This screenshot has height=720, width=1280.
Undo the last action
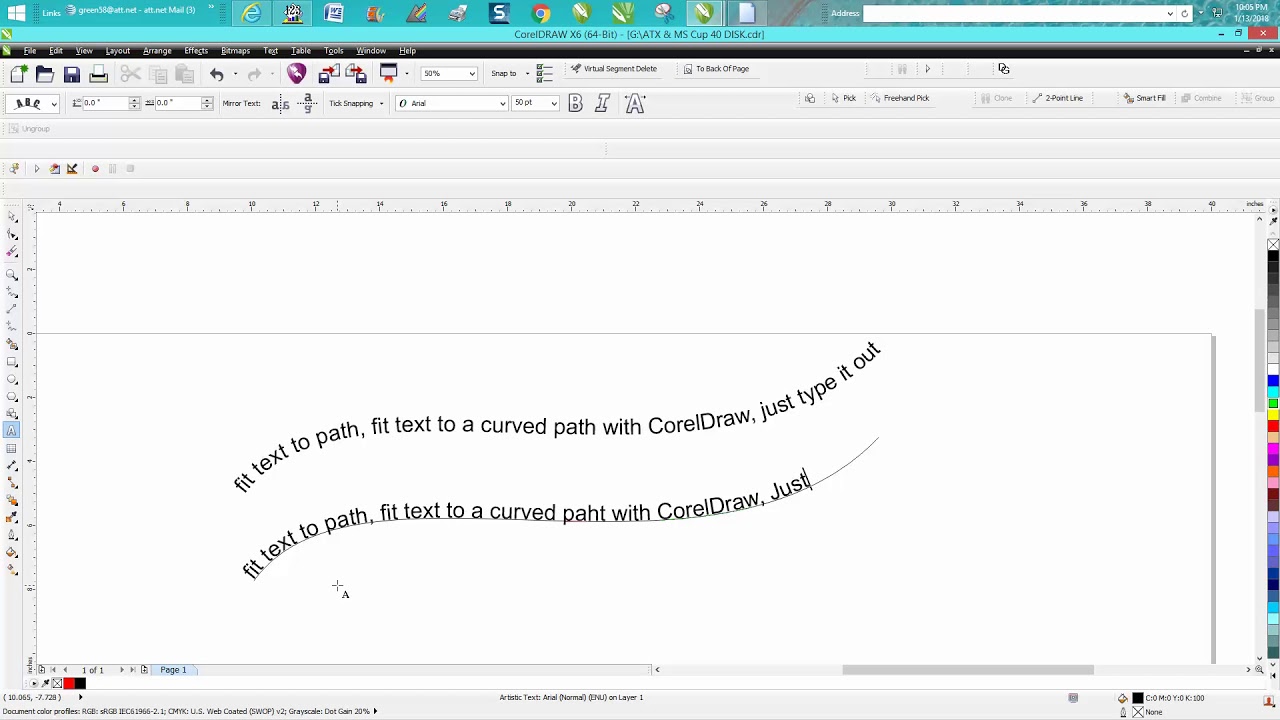click(216, 74)
